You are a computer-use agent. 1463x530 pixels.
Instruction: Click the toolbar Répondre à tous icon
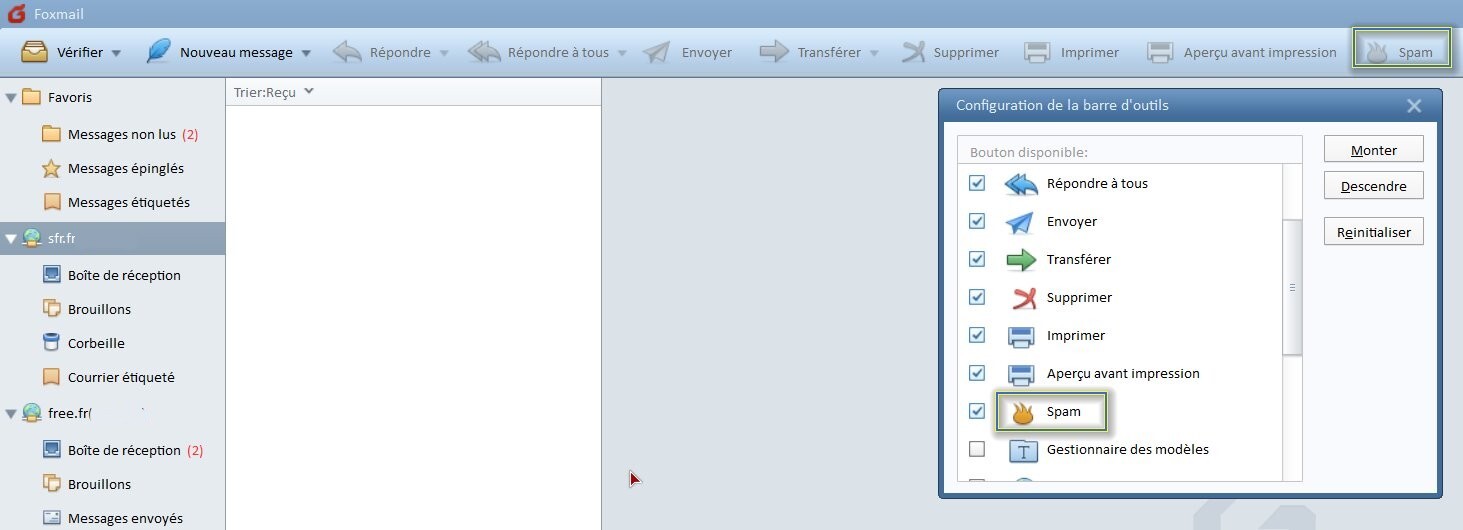click(x=484, y=52)
